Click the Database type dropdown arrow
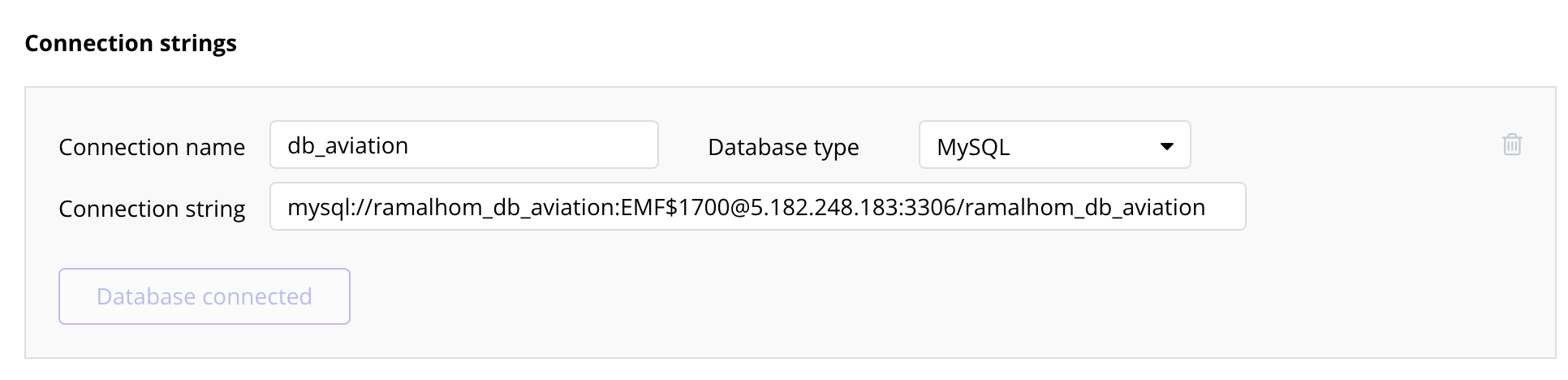Viewport: 1568px width, 380px height. tap(1166, 147)
